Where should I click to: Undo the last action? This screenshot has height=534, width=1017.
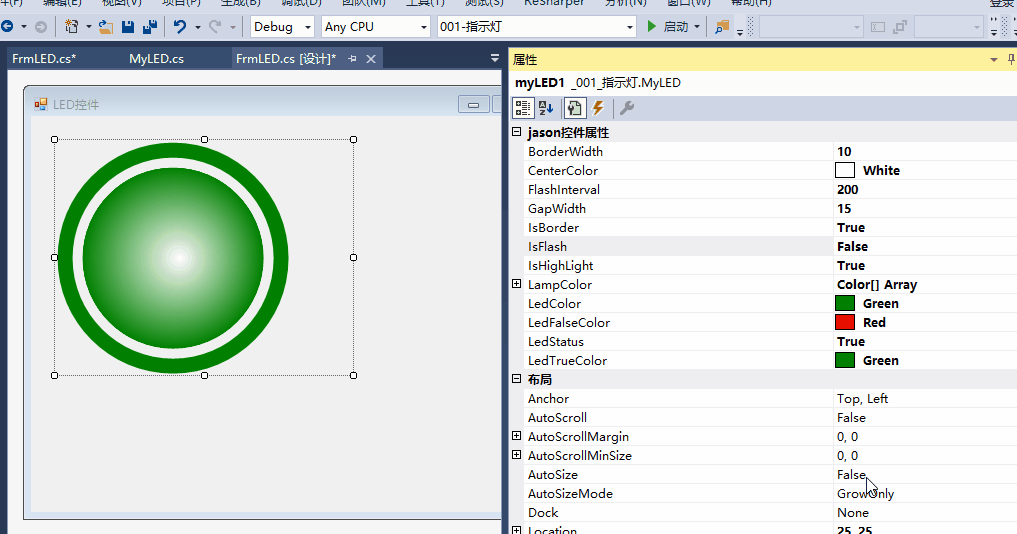pos(180,27)
